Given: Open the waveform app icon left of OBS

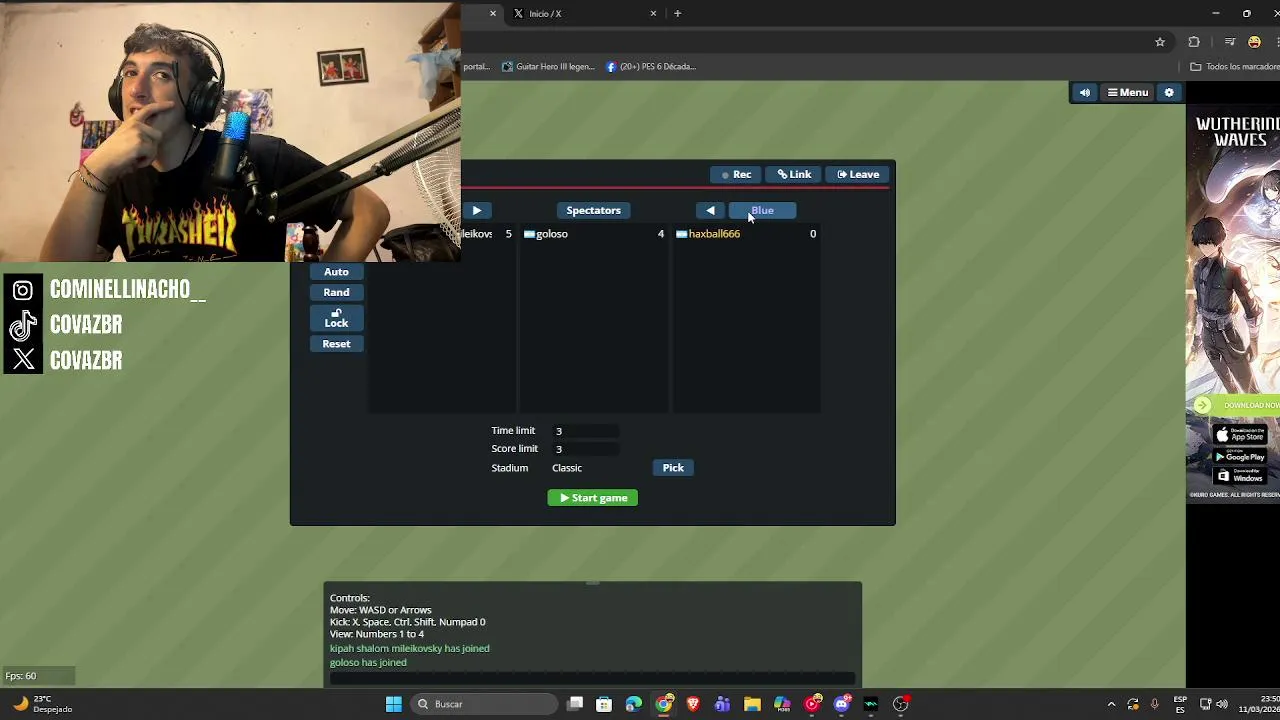Looking at the screenshot, I should click(x=871, y=704).
